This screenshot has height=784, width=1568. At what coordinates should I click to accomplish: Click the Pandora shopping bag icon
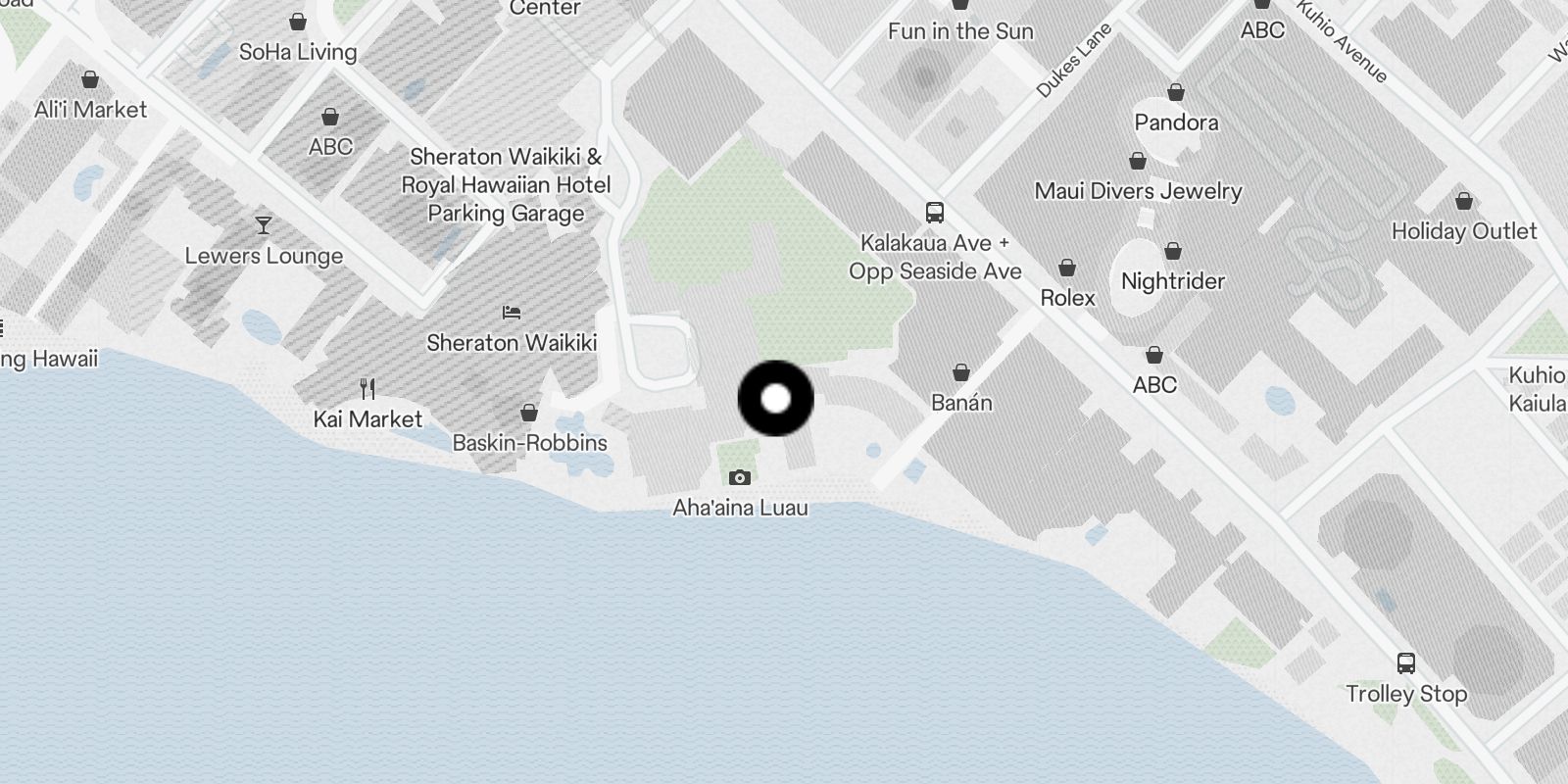[x=1176, y=92]
